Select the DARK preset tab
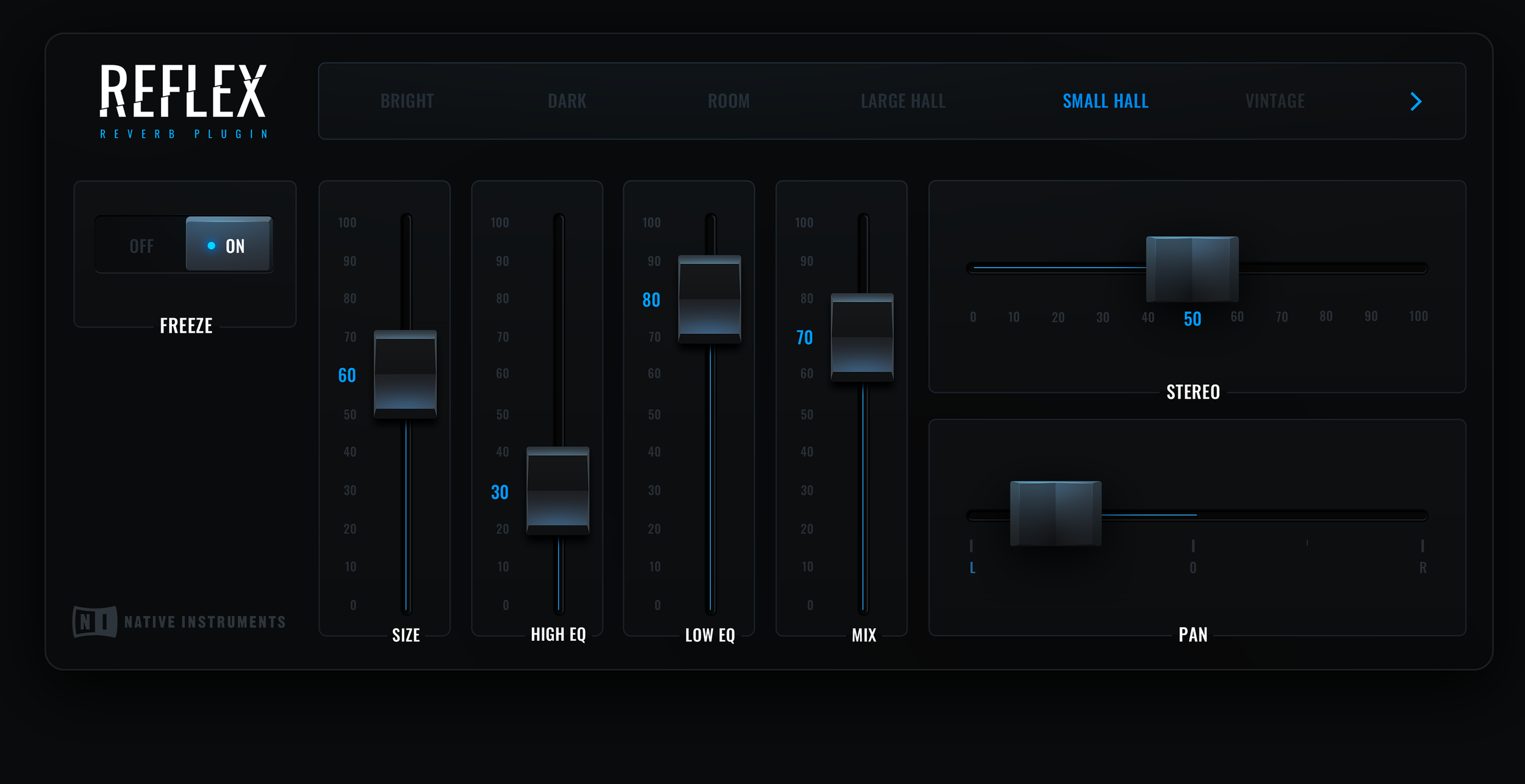This screenshot has width=1525, height=784. pyautogui.click(x=567, y=101)
